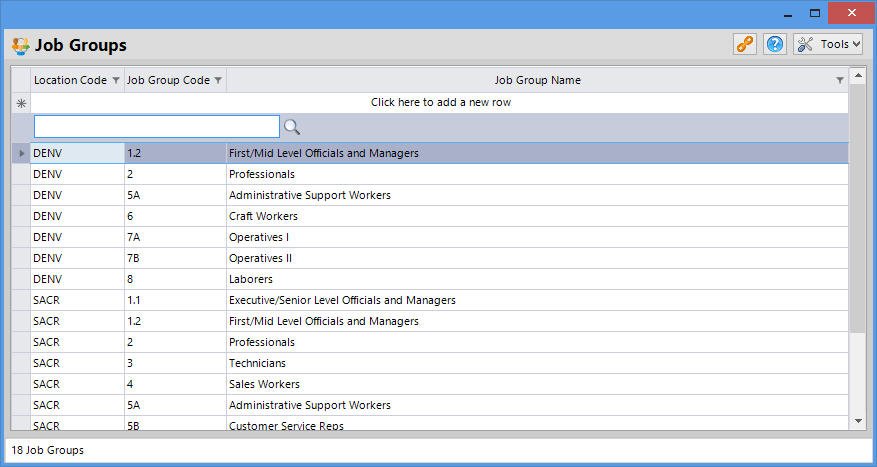Select Executive/Senior Level Officials and Managers cell

click(537, 300)
